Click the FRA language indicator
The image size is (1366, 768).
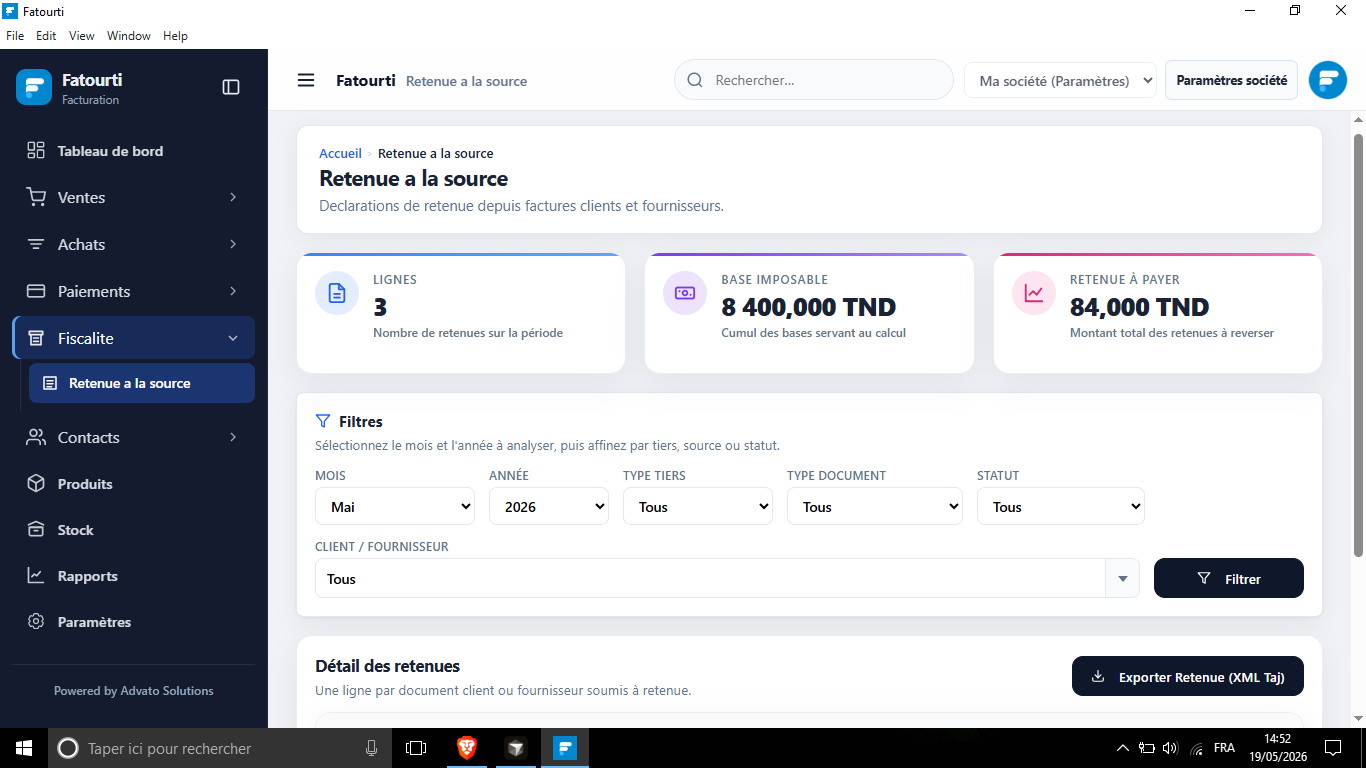click(x=1224, y=748)
